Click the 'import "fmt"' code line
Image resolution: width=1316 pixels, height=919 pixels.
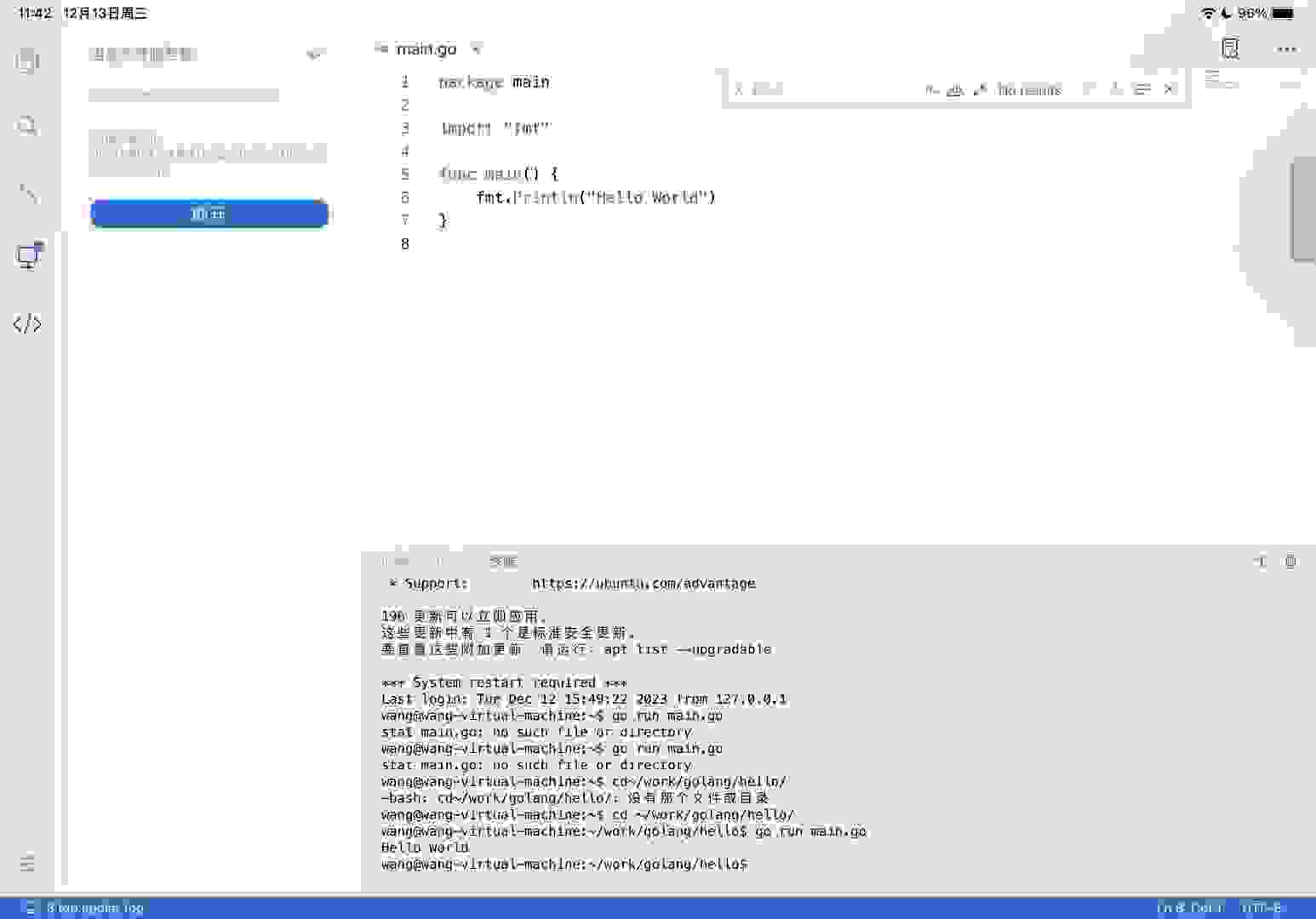[x=495, y=128]
